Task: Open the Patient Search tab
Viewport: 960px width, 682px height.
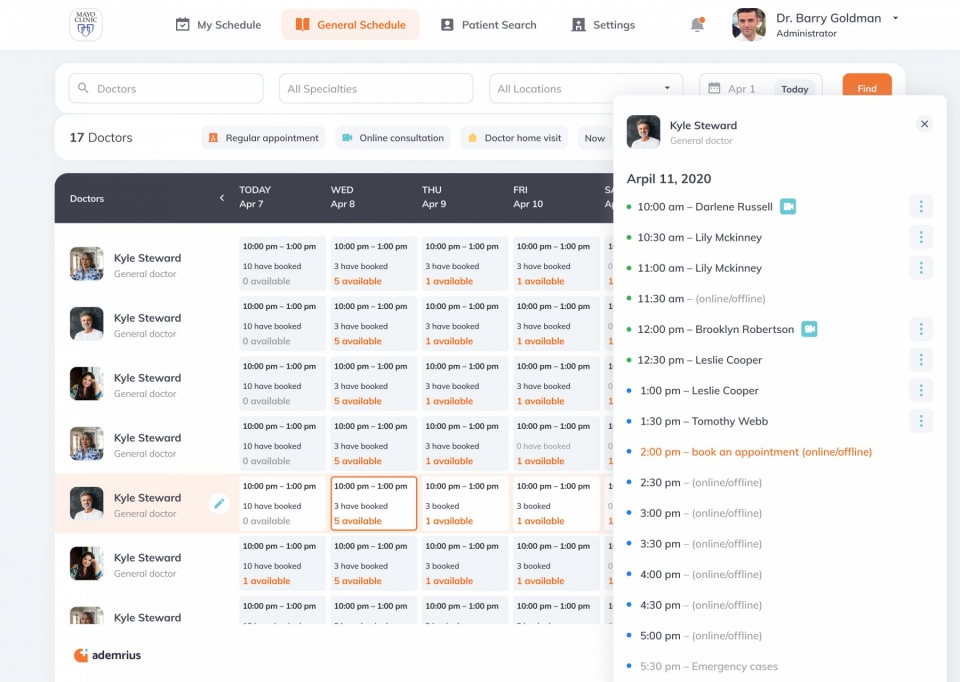Action: point(488,25)
